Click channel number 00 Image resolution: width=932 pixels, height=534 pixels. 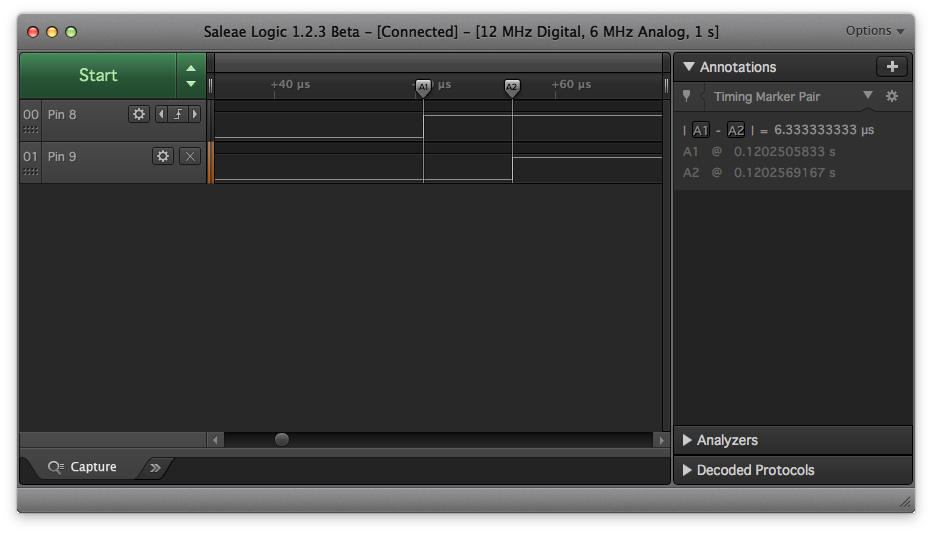coord(30,115)
